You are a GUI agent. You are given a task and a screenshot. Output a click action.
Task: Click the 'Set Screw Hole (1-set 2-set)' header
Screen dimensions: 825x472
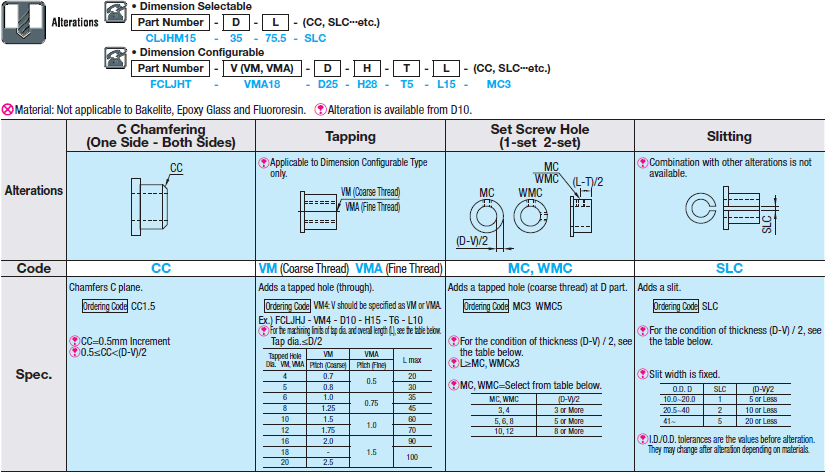[x=540, y=136]
